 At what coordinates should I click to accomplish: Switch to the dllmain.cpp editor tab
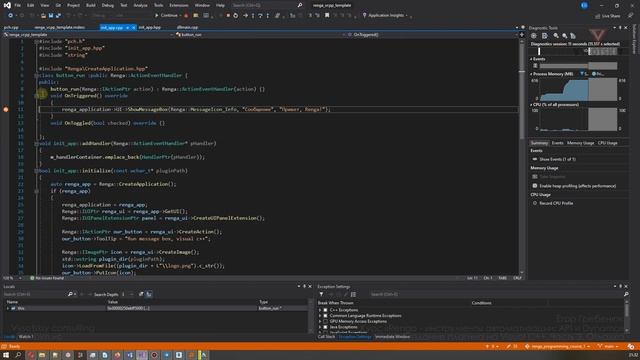(187, 27)
